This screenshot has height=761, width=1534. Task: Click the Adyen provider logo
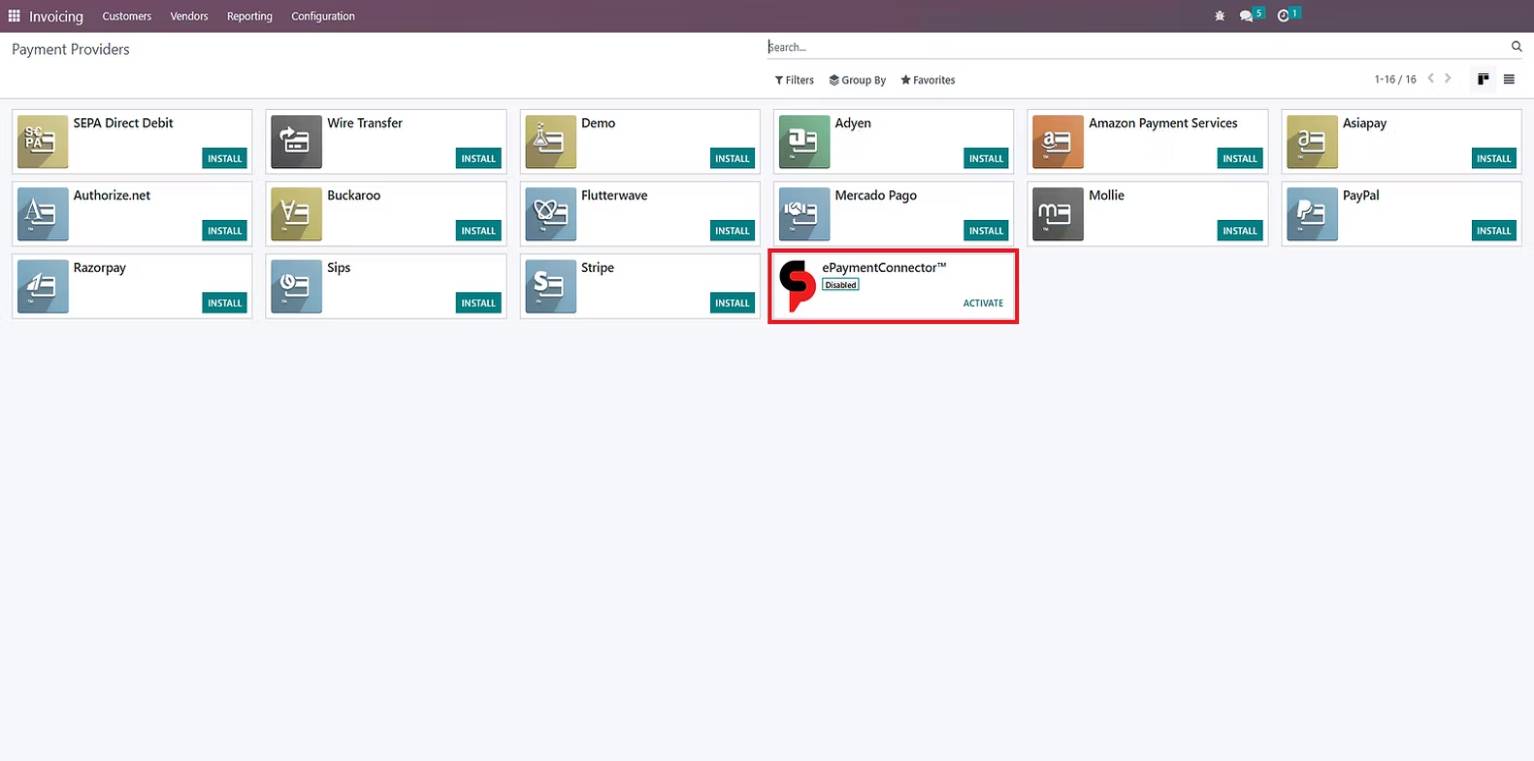tap(804, 142)
